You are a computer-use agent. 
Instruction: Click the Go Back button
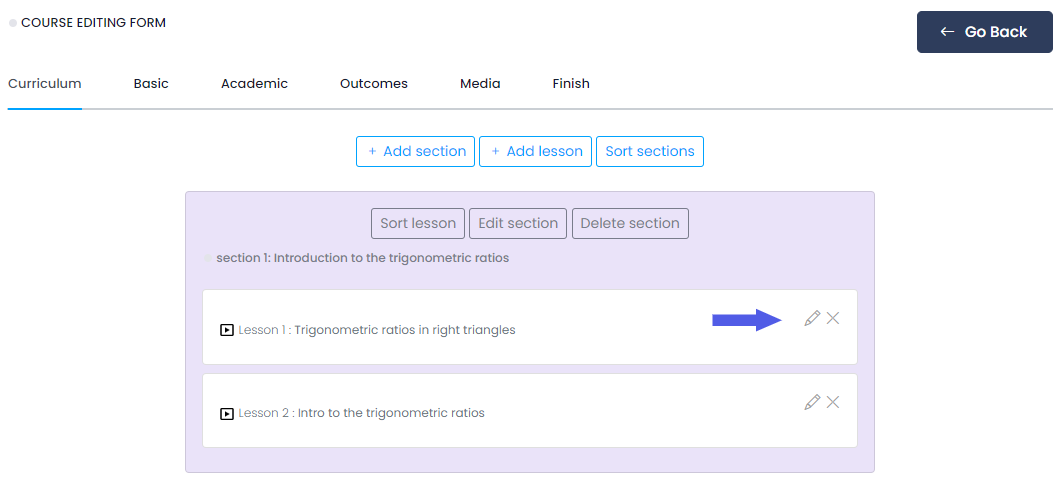(x=984, y=32)
